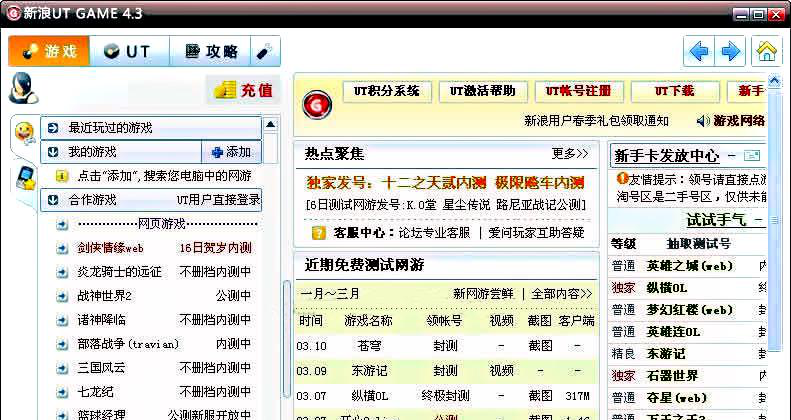Select 战神世界2 game entry
Screen dimensions: 791x420
104,296
